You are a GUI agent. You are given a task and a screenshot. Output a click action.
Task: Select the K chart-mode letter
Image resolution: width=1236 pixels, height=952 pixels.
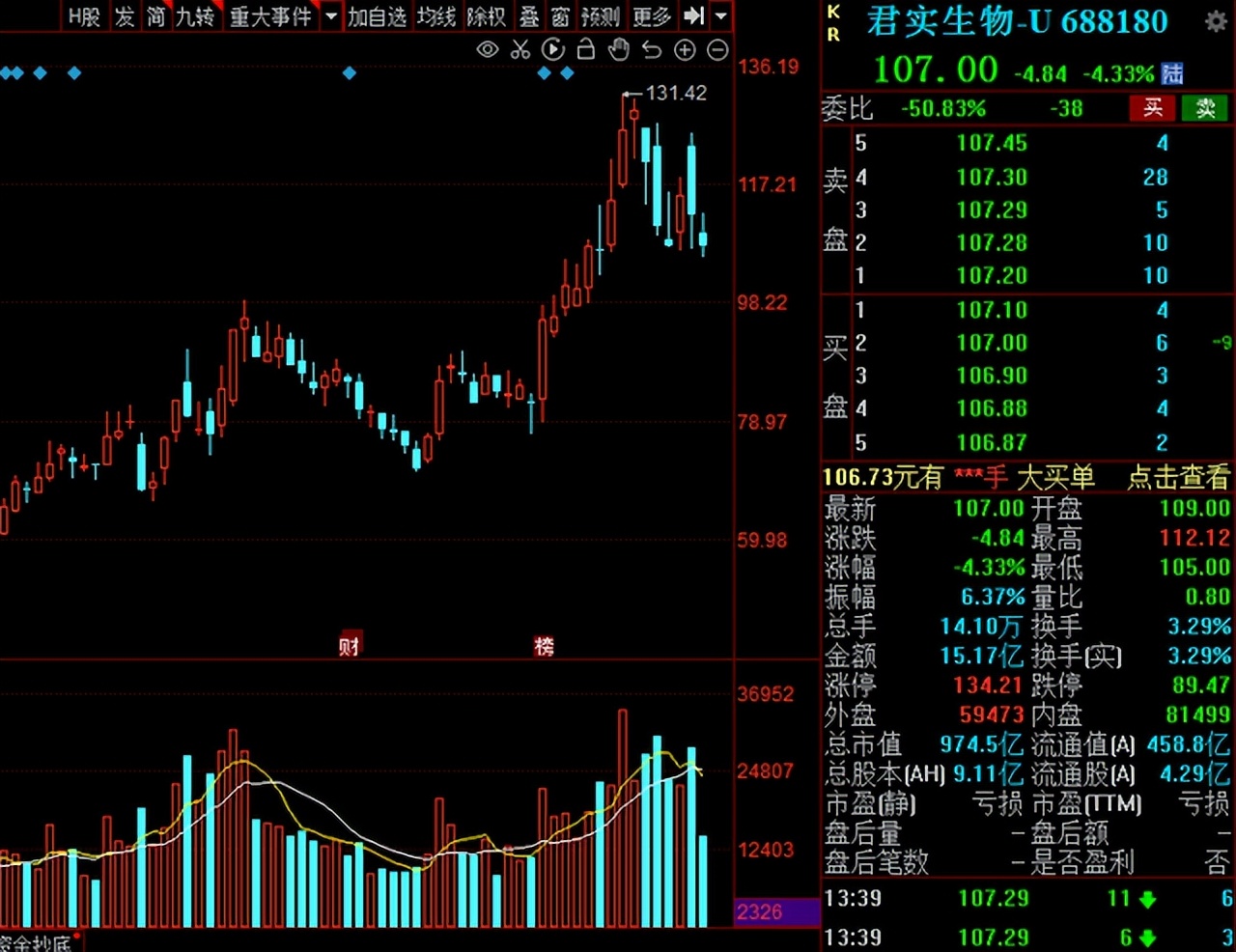click(834, 12)
